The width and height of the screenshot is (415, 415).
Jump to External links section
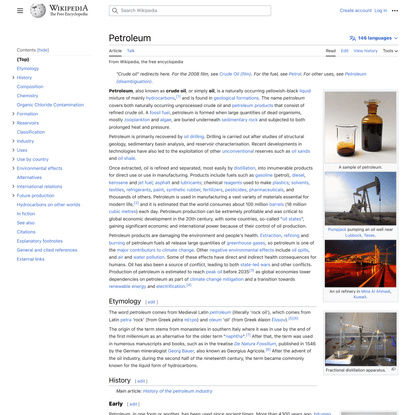click(30, 259)
